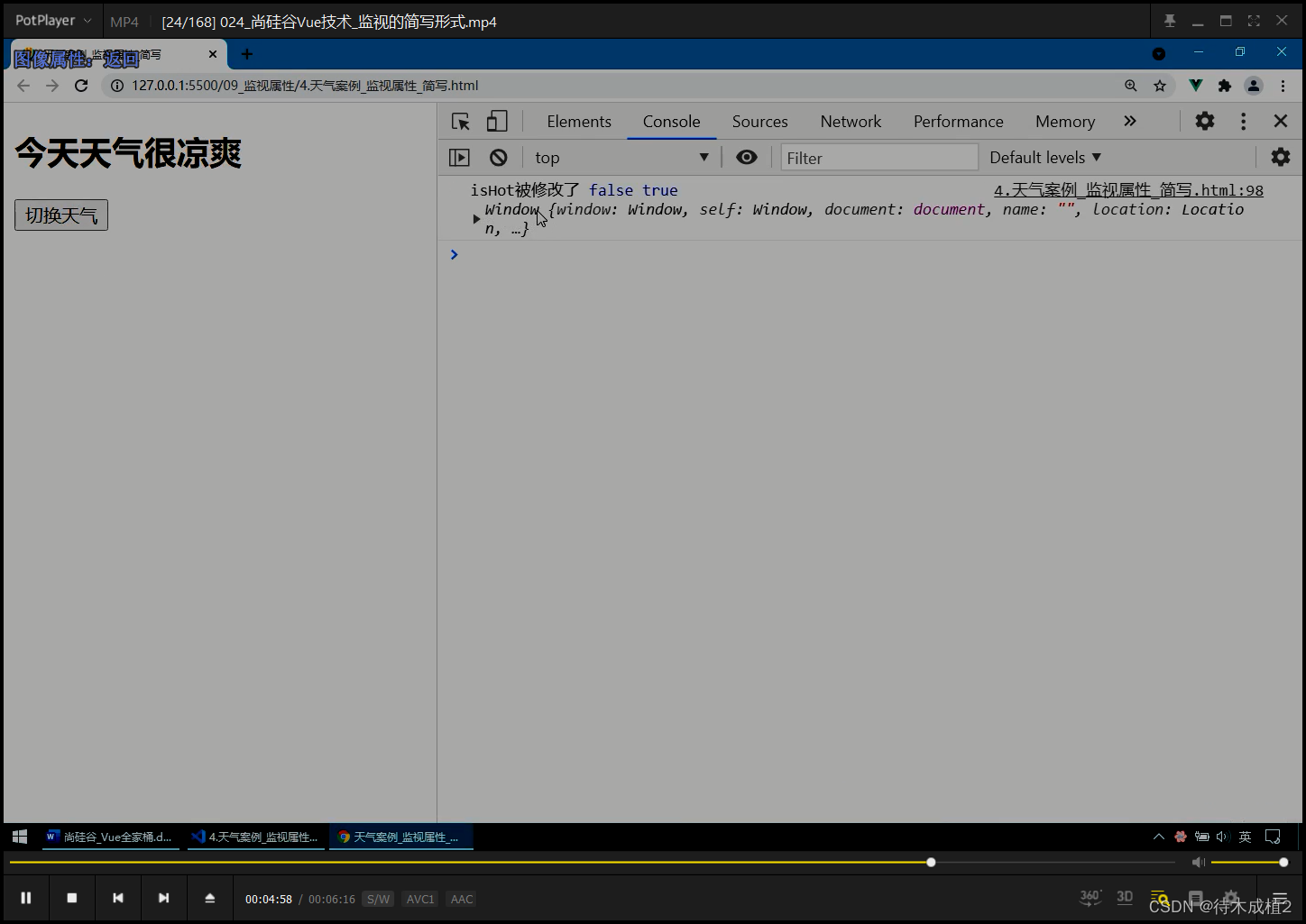Image resolution: width=1306 pixels, height=924 pixels.
Task: Switch to the Network tab
Action: pyautogui.click(x=851, y=122)
